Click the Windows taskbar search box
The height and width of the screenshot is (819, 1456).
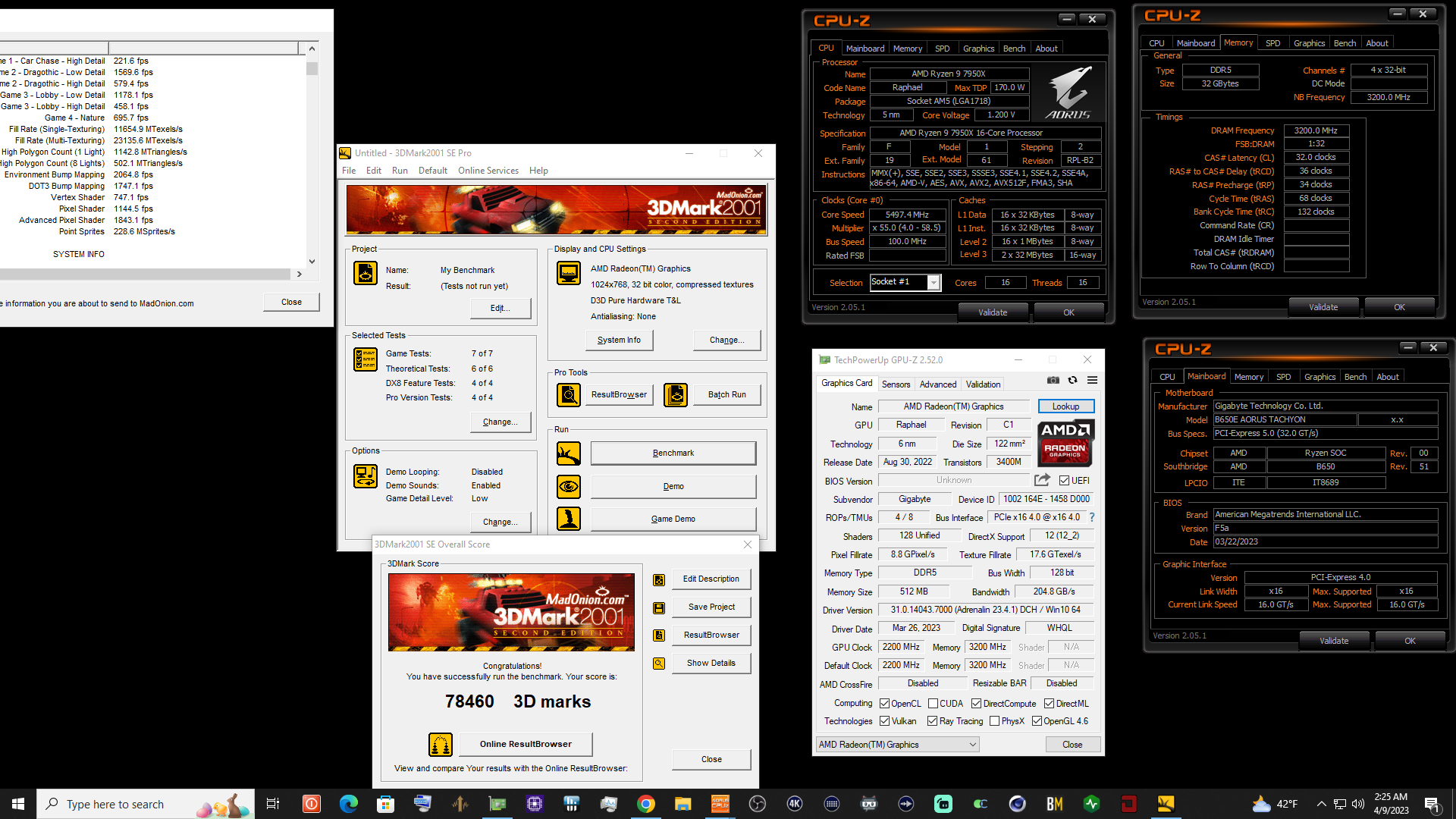(146, 804)
